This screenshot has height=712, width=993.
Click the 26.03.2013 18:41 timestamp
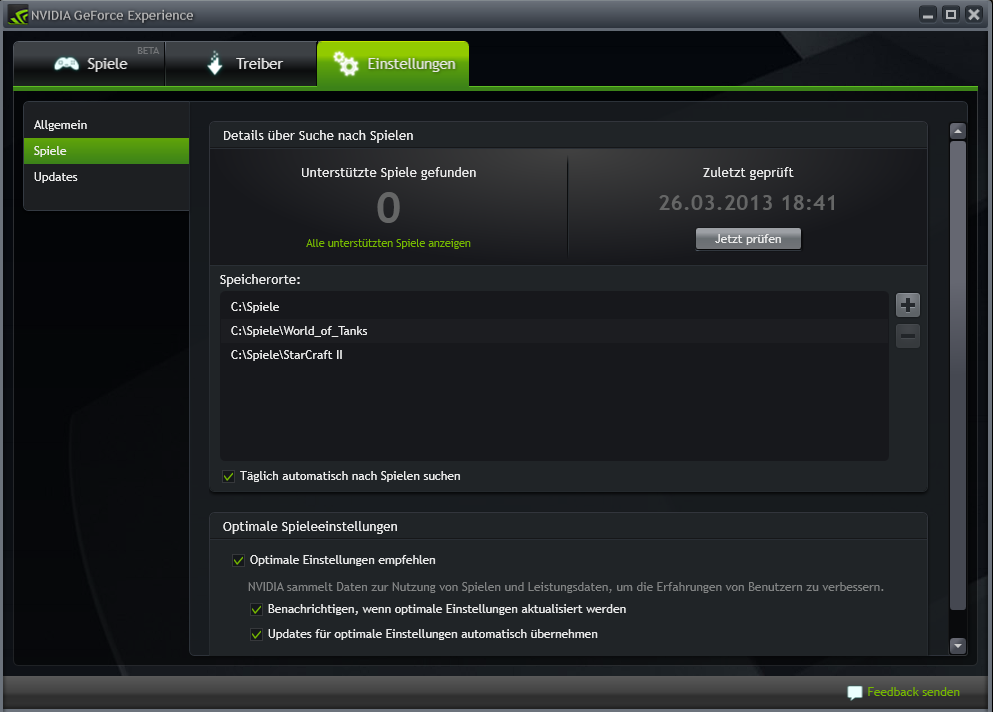747,203
